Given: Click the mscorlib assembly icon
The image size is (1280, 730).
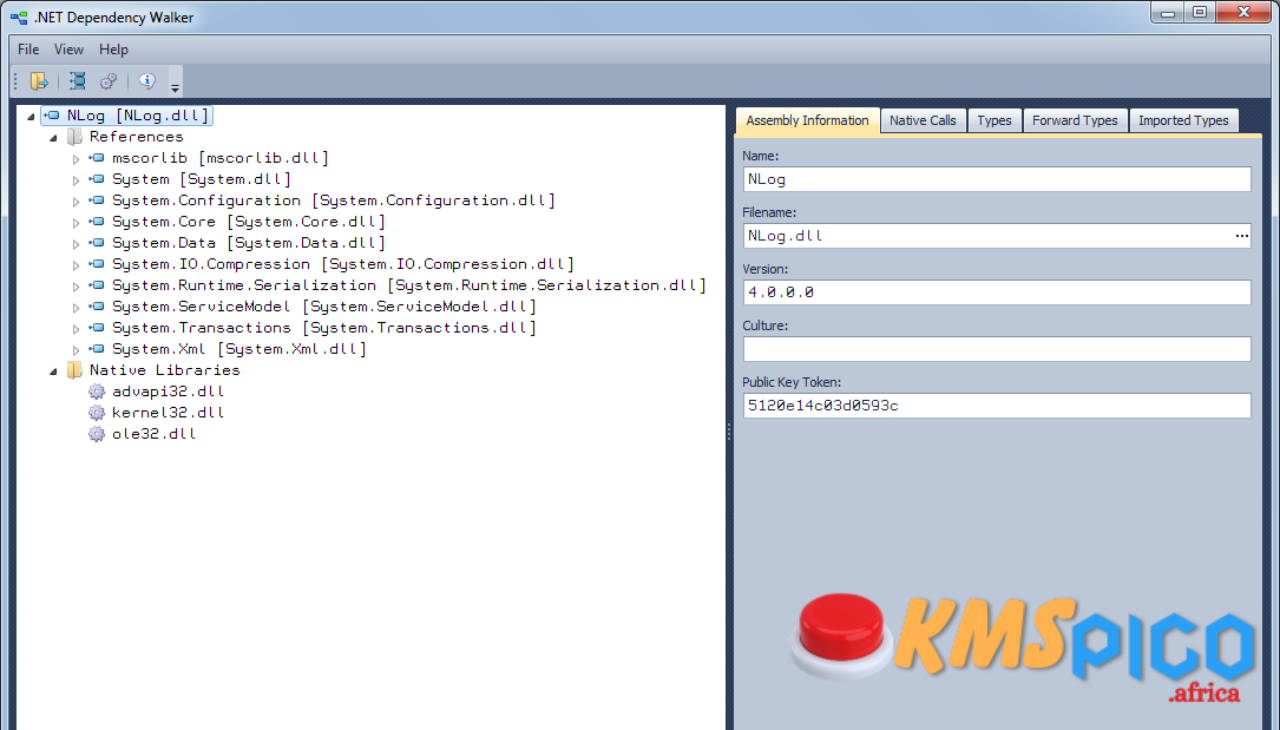Looking at the screenshot, I should pos(96,158).
